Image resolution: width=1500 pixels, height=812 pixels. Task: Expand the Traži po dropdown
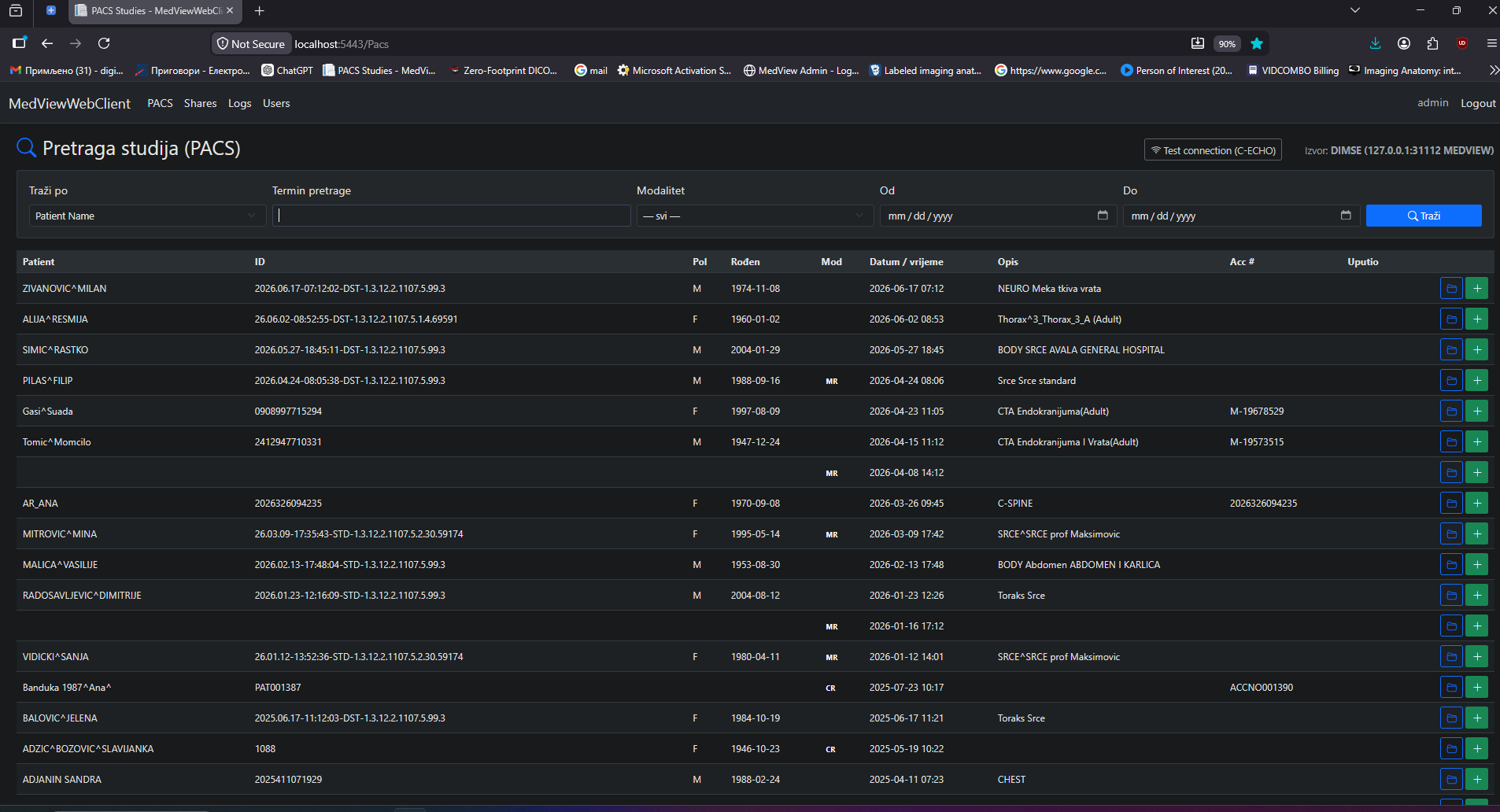pos(147,216)
